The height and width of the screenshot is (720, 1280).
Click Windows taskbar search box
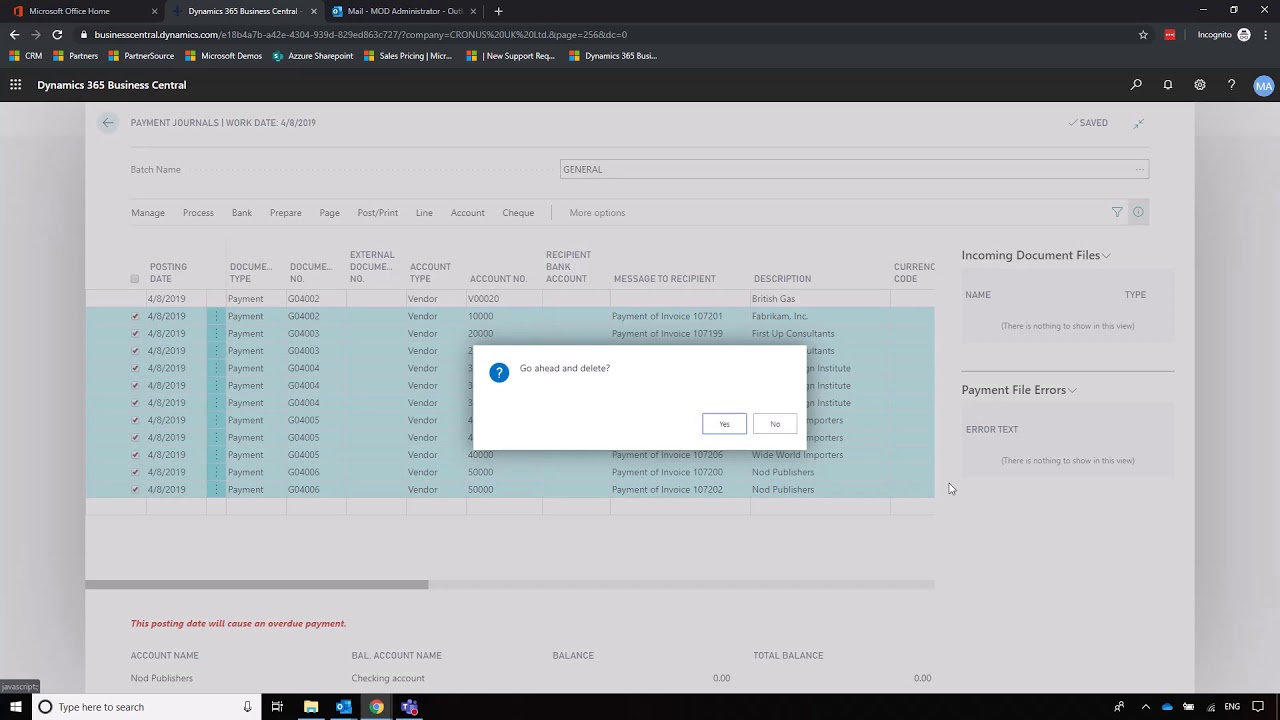click(x=145, y=707)
